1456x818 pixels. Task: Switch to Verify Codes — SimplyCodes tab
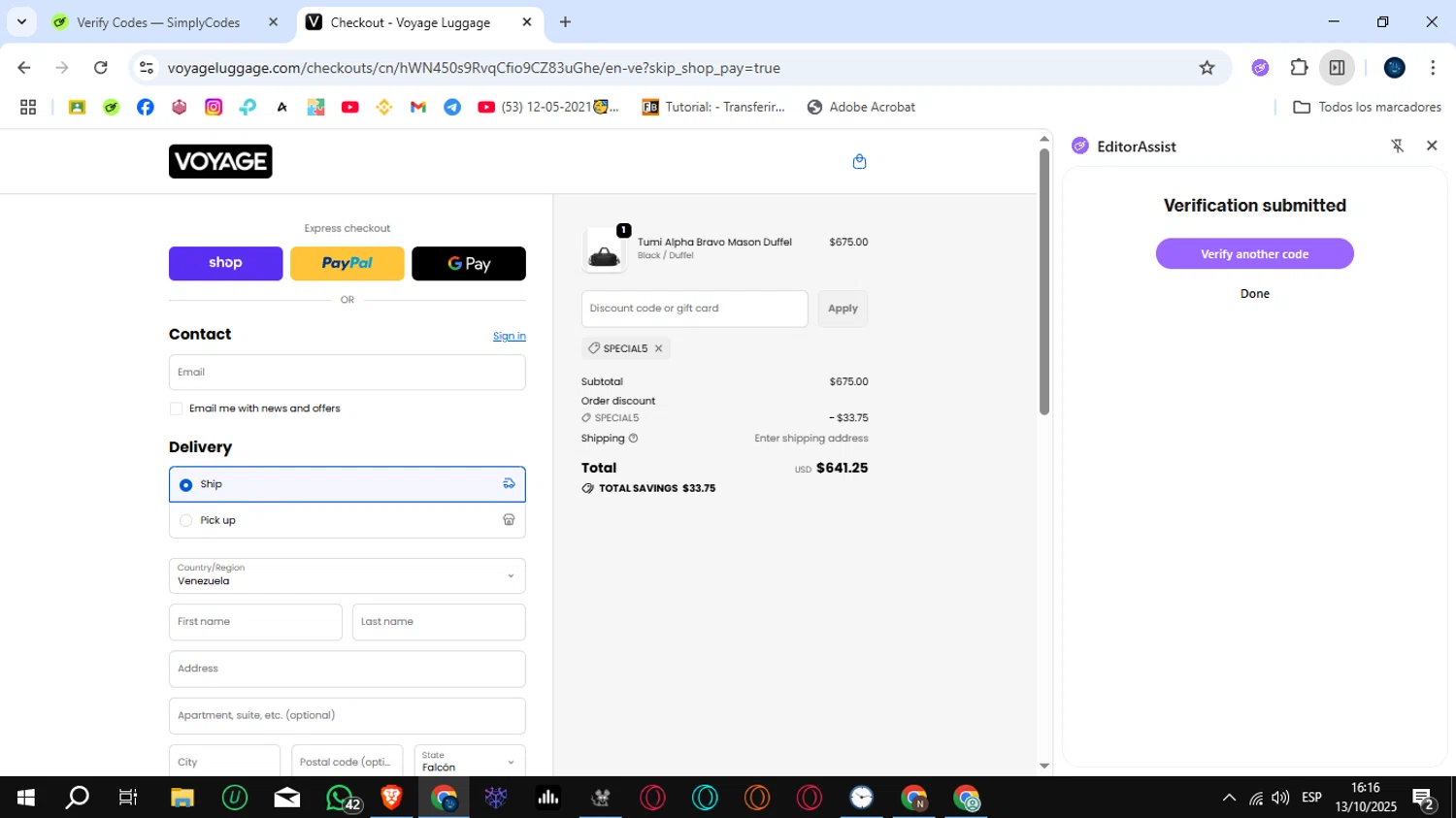[x=158, y=22]
